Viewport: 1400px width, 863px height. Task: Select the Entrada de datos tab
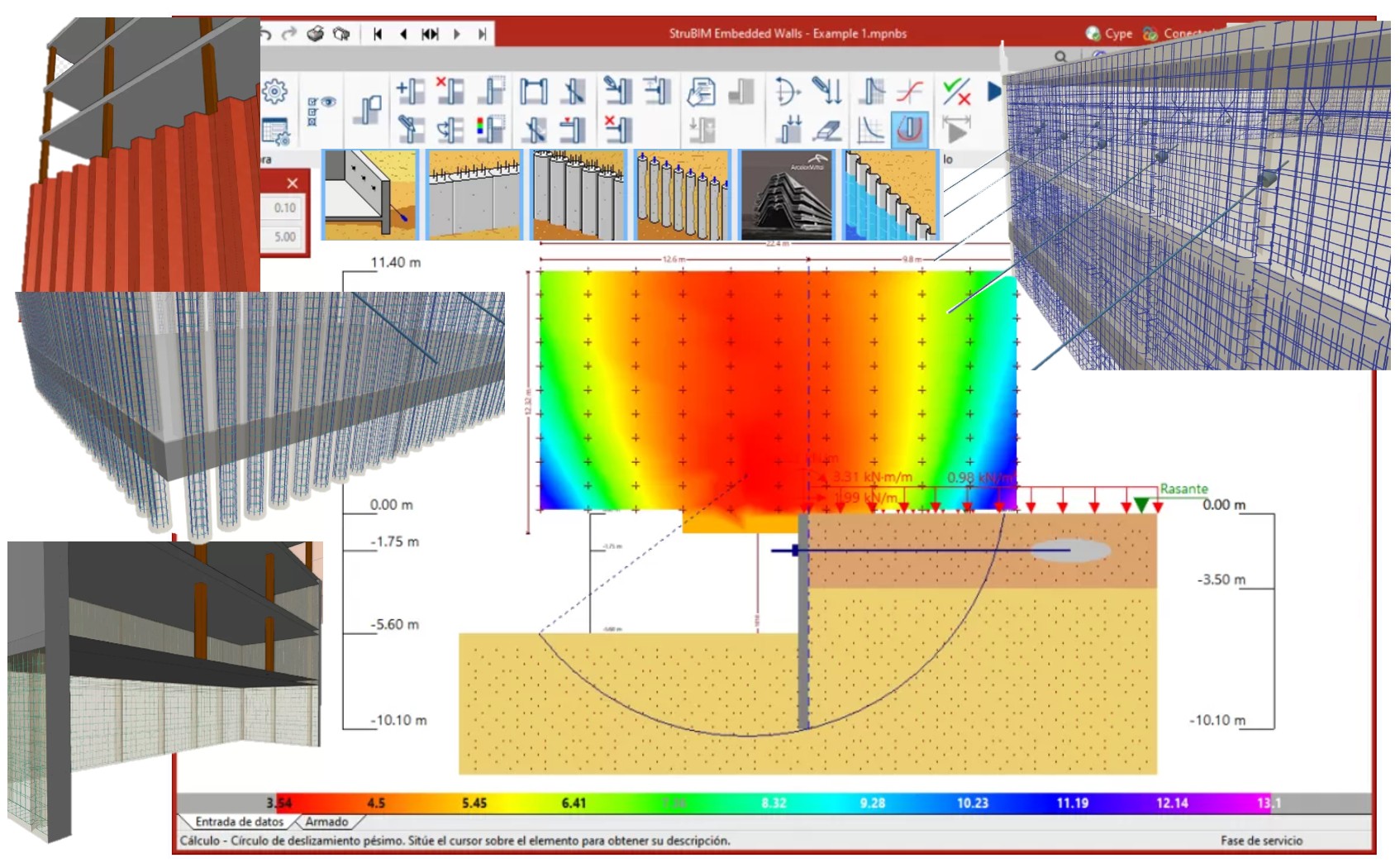point(239,822)
